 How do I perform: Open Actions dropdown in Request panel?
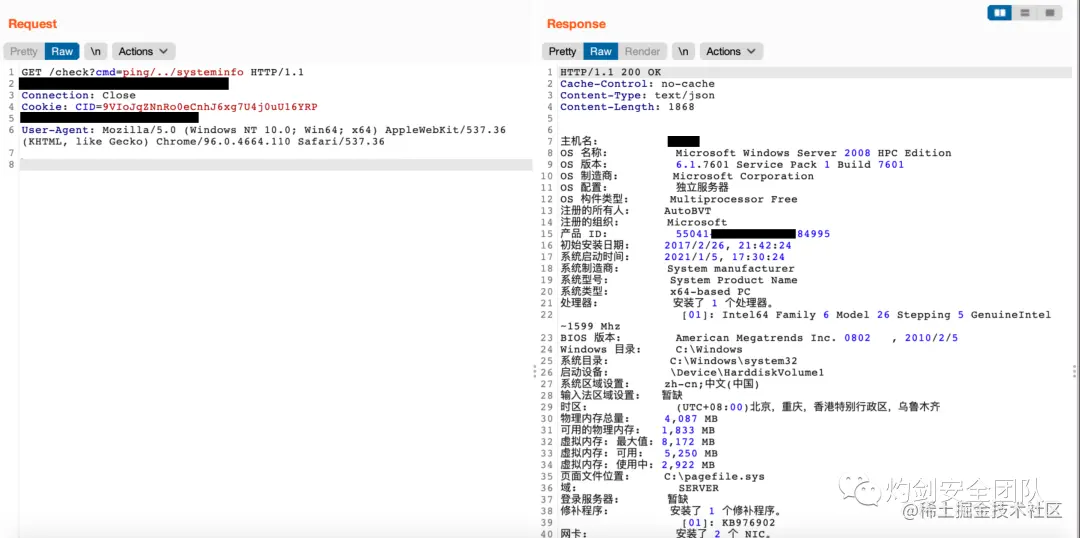click(143, 51)
